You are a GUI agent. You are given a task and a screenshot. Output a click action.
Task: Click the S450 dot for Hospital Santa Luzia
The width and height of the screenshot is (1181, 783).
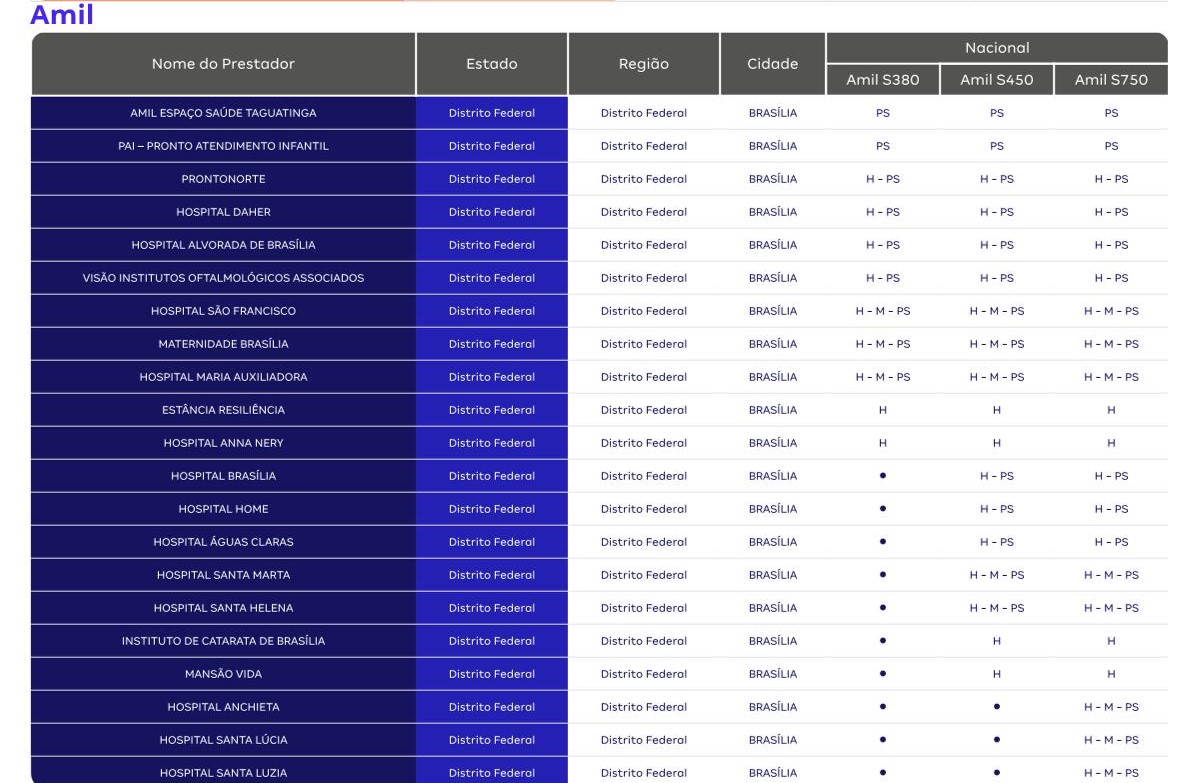pos(996,772)
